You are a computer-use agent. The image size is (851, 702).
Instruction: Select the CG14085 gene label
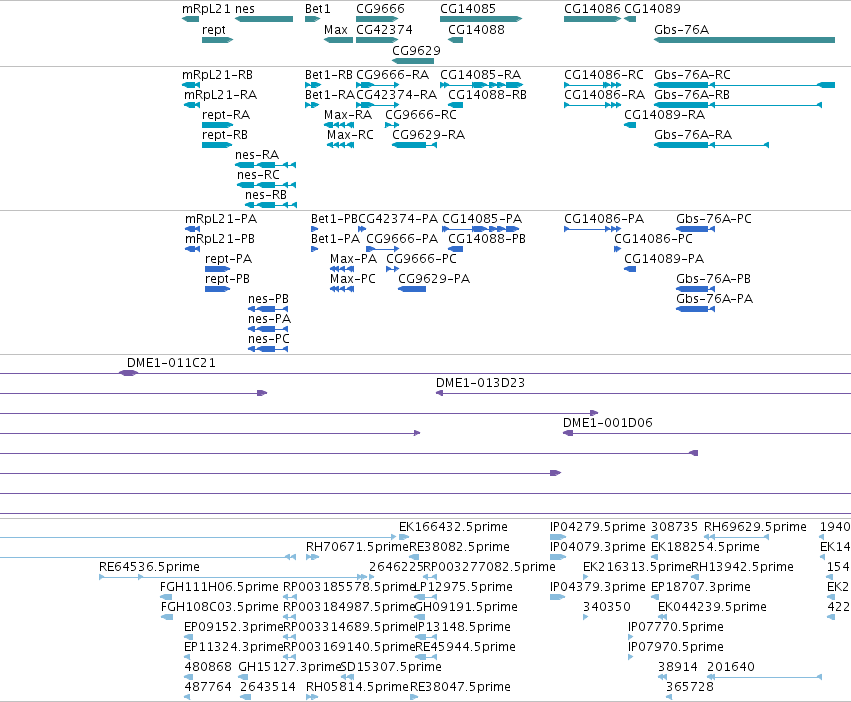tap(468, 9)
